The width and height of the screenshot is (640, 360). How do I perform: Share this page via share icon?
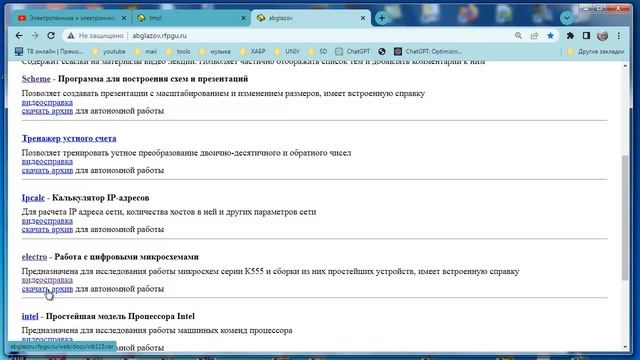(534, 36)
